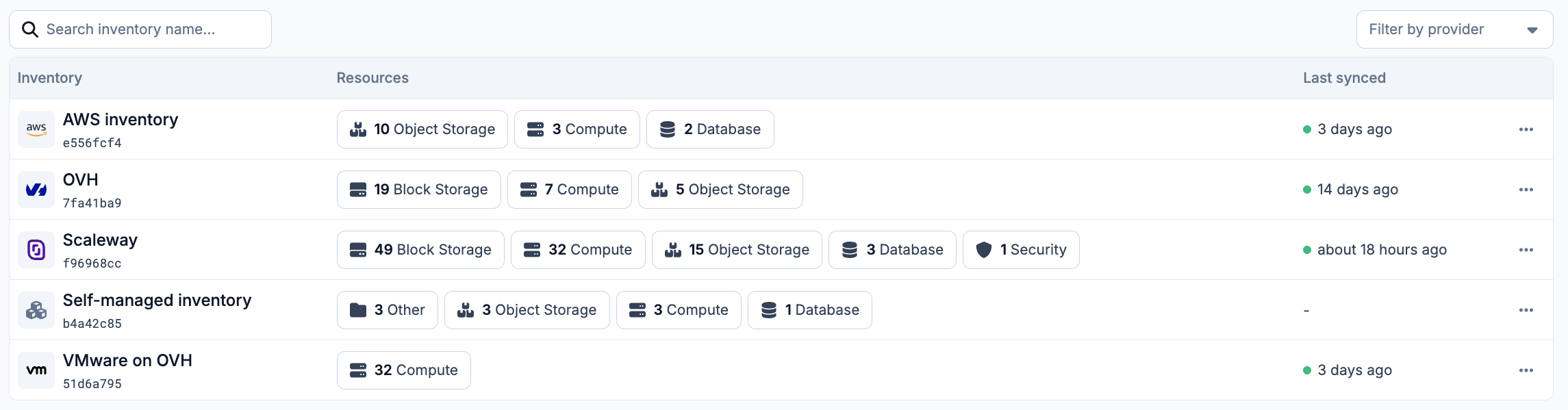Select VMware 32 Compute chip
The height and width of the screenshot is (410, 1568).
pos(404,370)
